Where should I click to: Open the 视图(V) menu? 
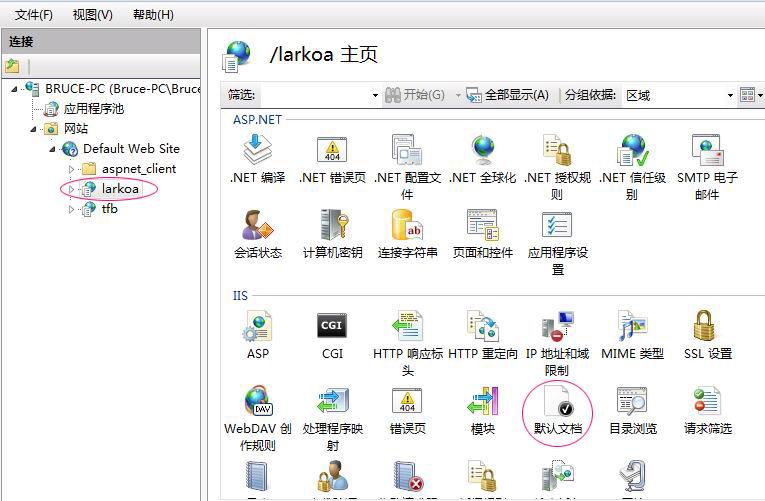[92, 15]
